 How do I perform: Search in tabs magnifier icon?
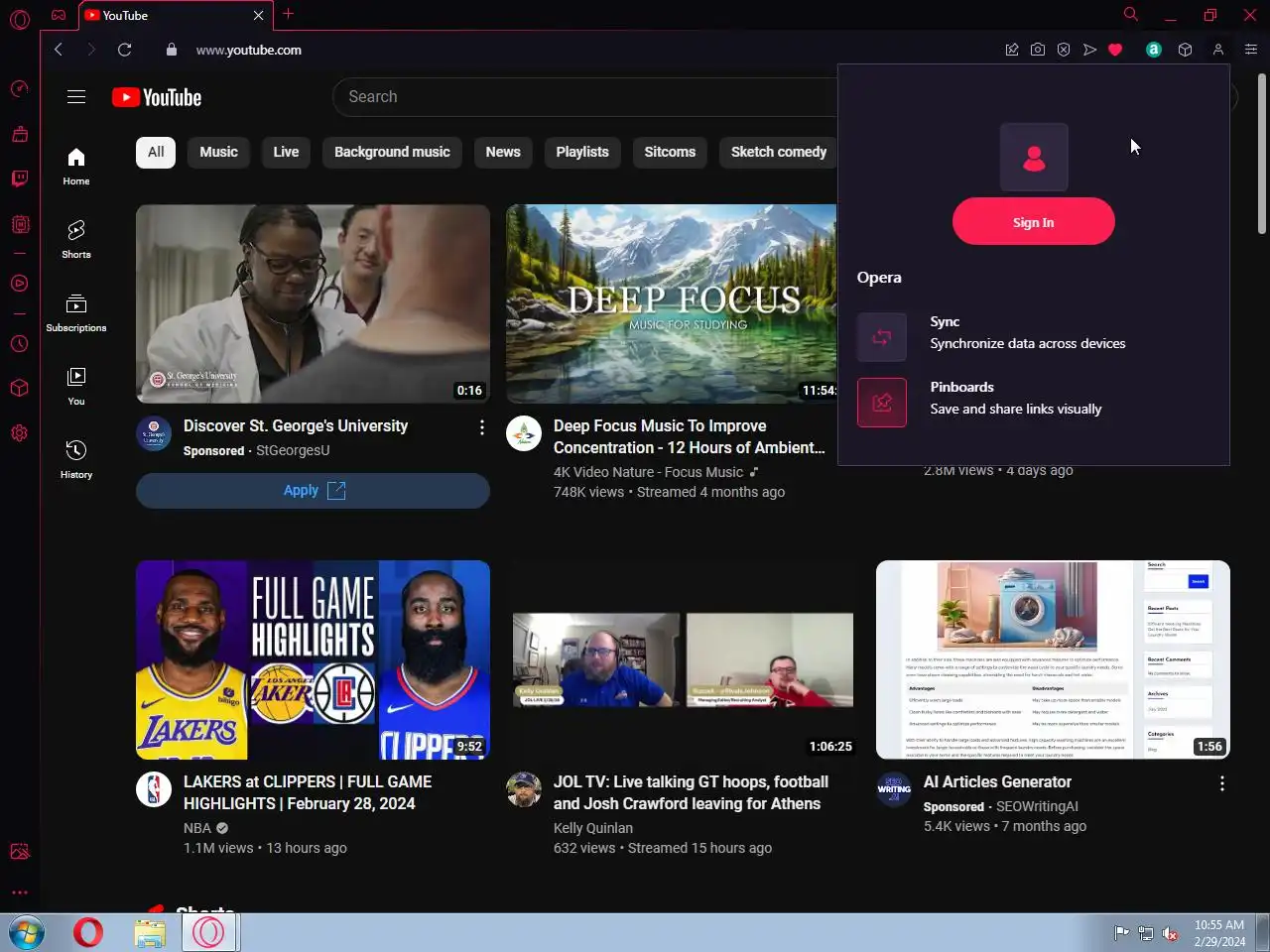[x=1131, y=14]
